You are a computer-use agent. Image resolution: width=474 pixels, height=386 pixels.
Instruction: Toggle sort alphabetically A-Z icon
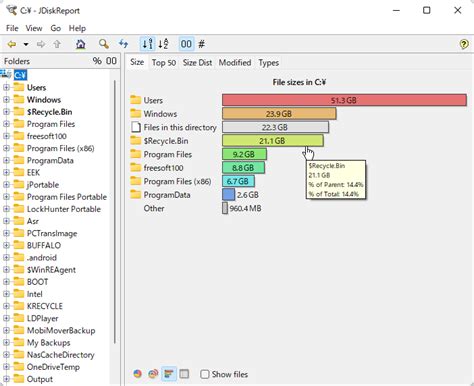coord(163,44)
